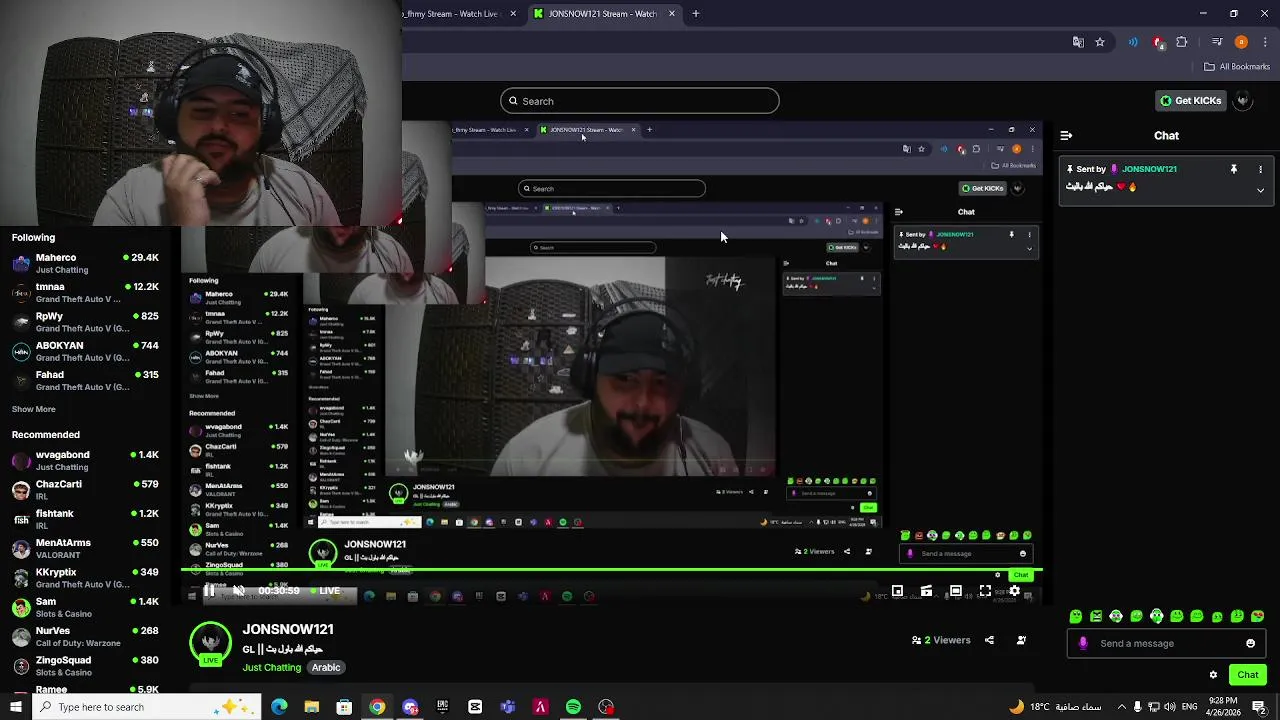Open the notifications center icon
The height and width of the screenshot is (720, 1280).
[1259, 707]
